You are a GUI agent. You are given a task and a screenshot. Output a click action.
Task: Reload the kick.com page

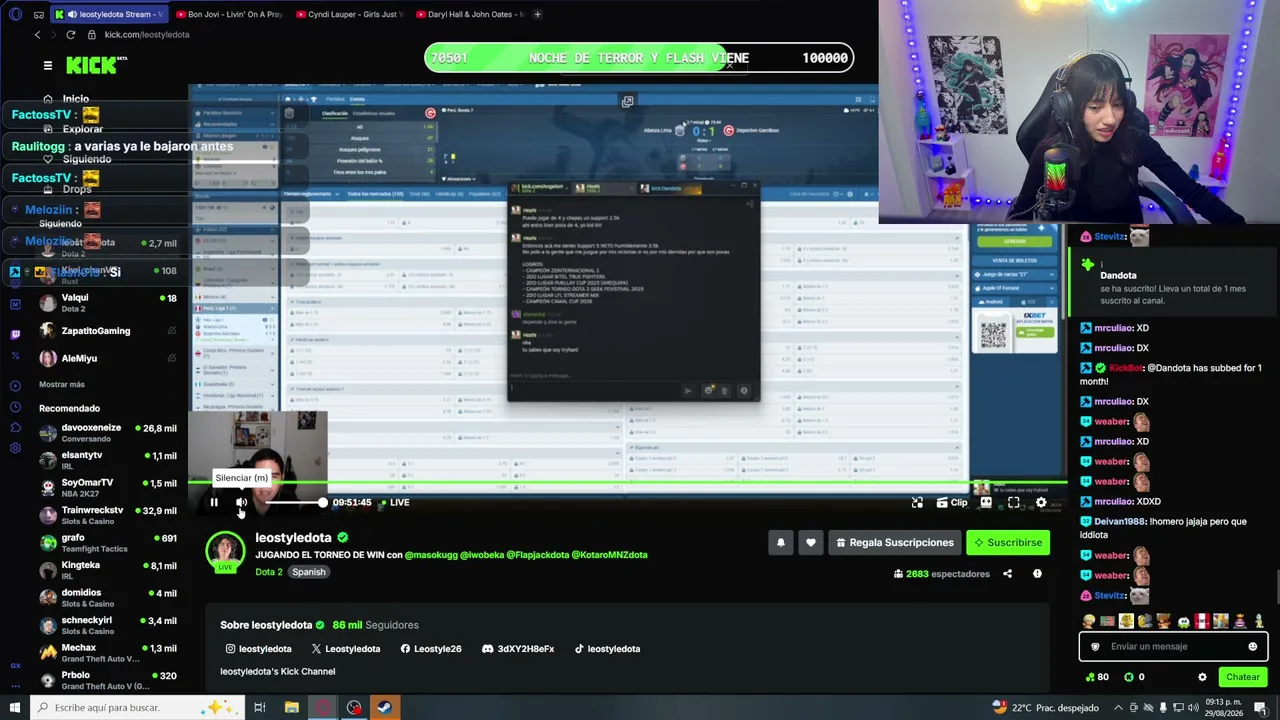click(70, 35)
